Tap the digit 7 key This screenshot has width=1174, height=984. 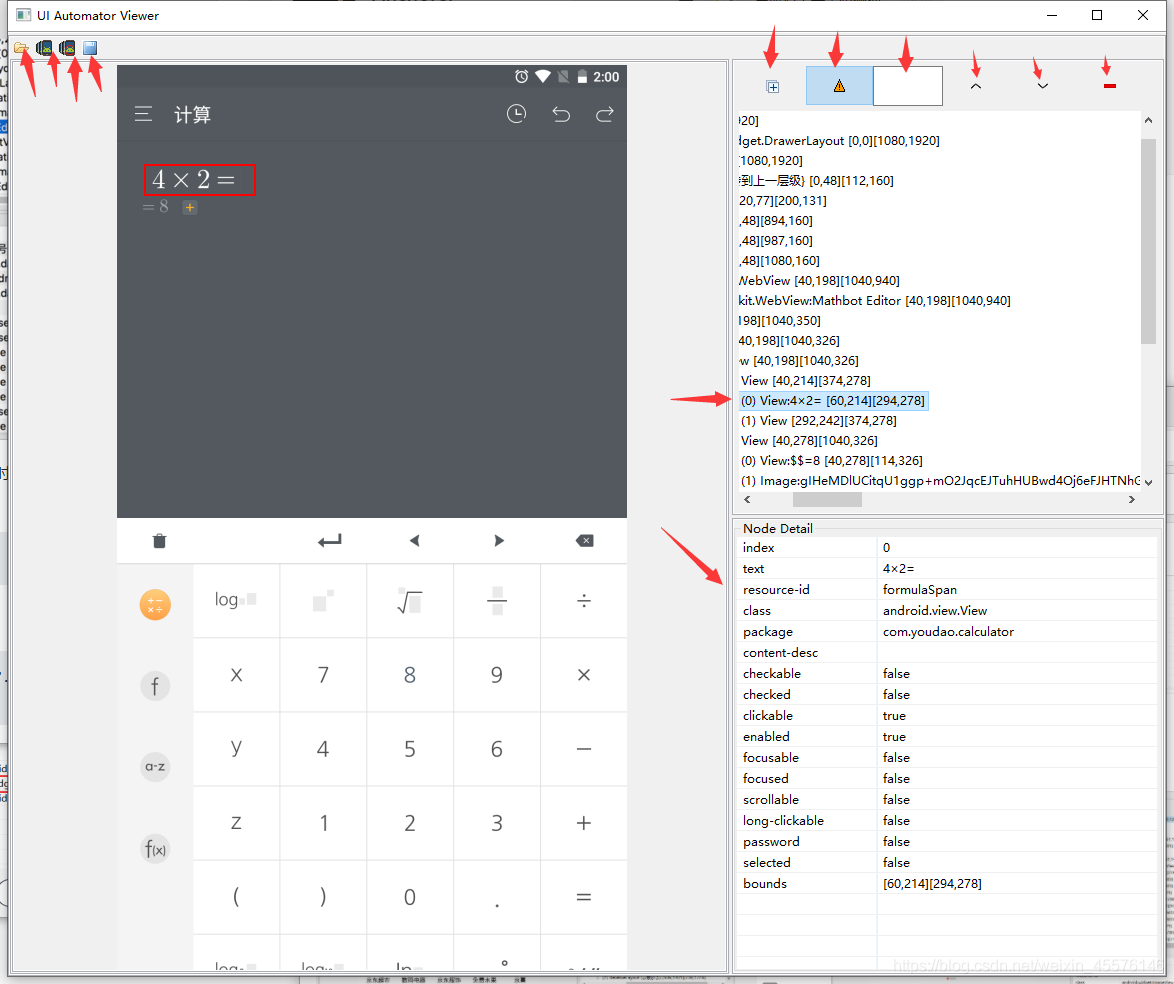tap(323, 675)
